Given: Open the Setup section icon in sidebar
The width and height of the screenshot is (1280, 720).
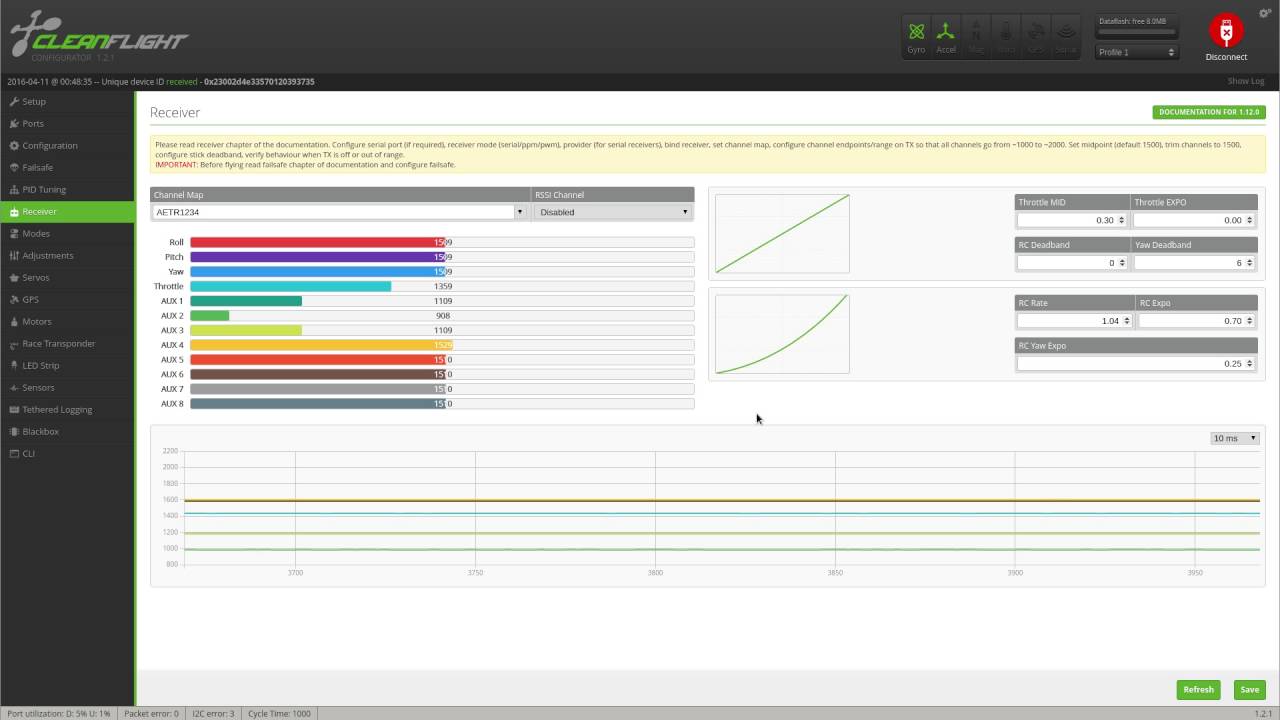Looking at the screenshot, I should [14, 102].
